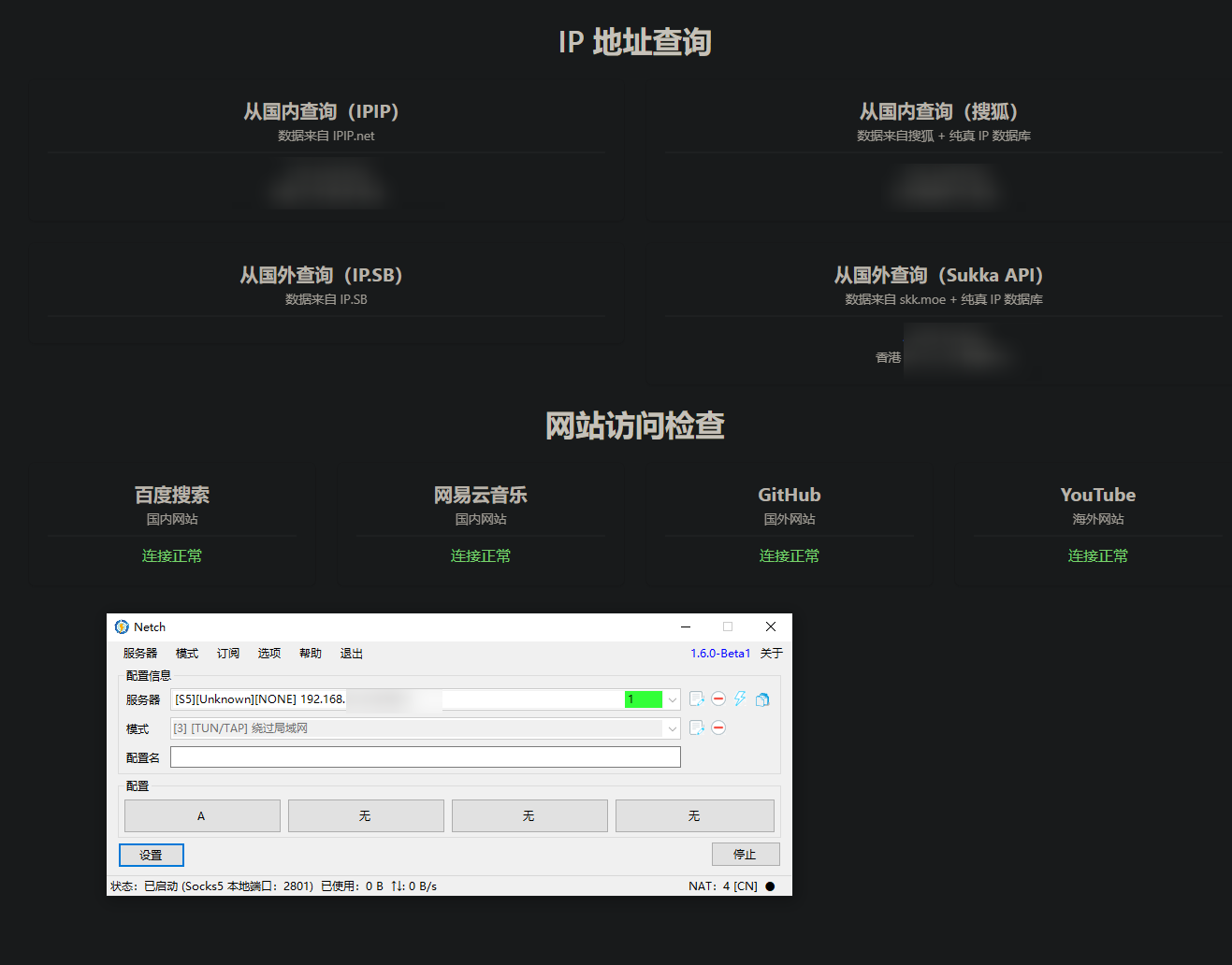Open Netch settings with 设置 button

pyautogui.click(x=151, y=854)
